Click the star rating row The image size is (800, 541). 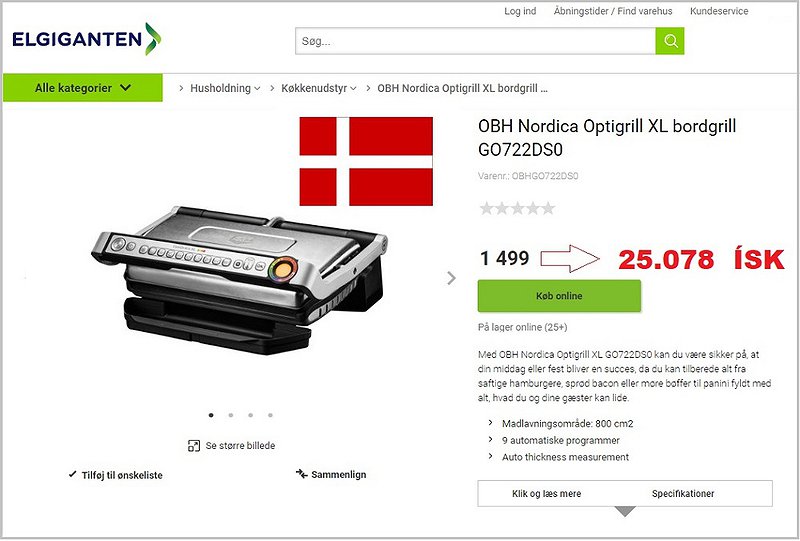517,208
